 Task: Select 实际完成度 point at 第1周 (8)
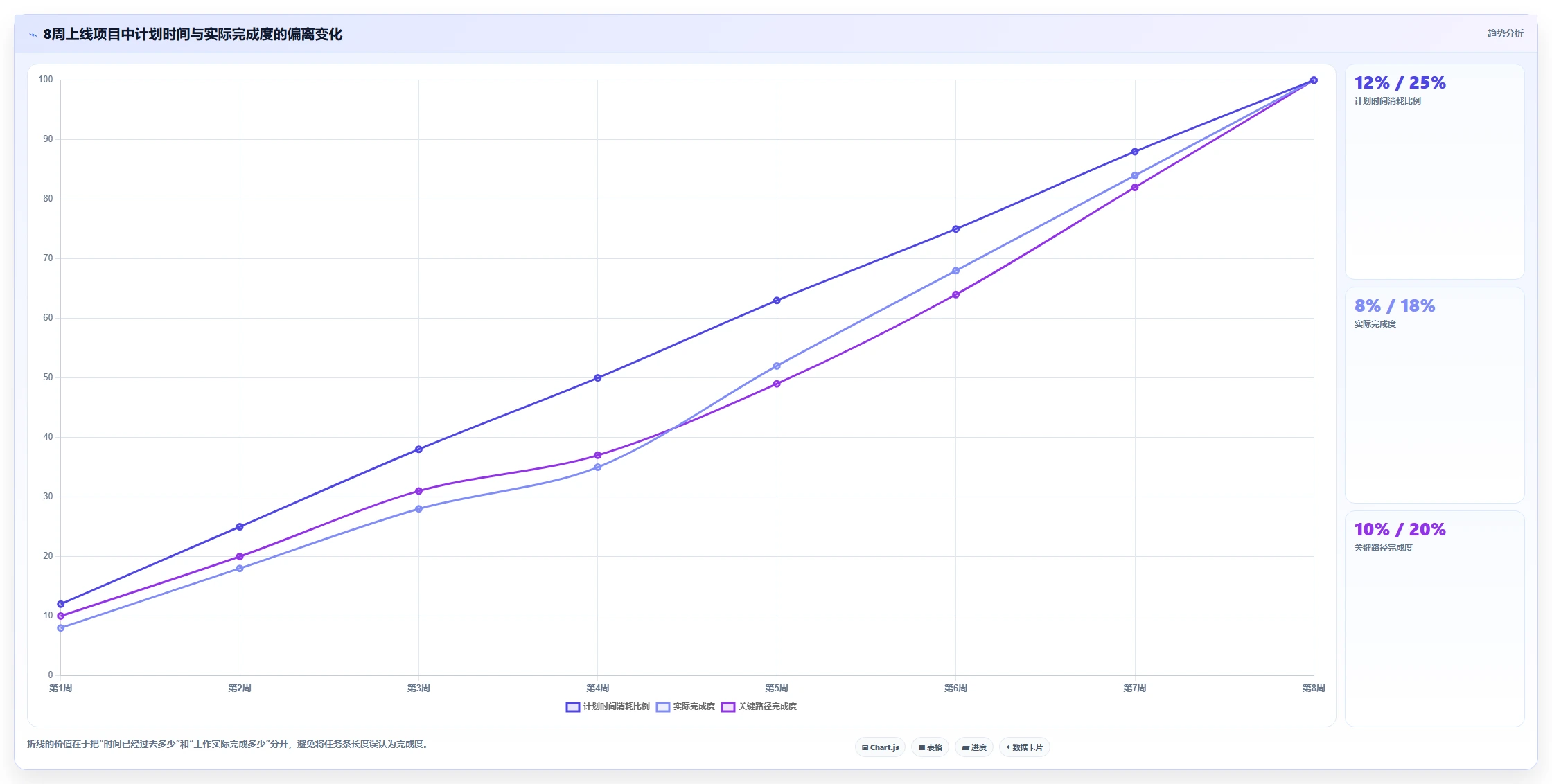pos(61,628)
